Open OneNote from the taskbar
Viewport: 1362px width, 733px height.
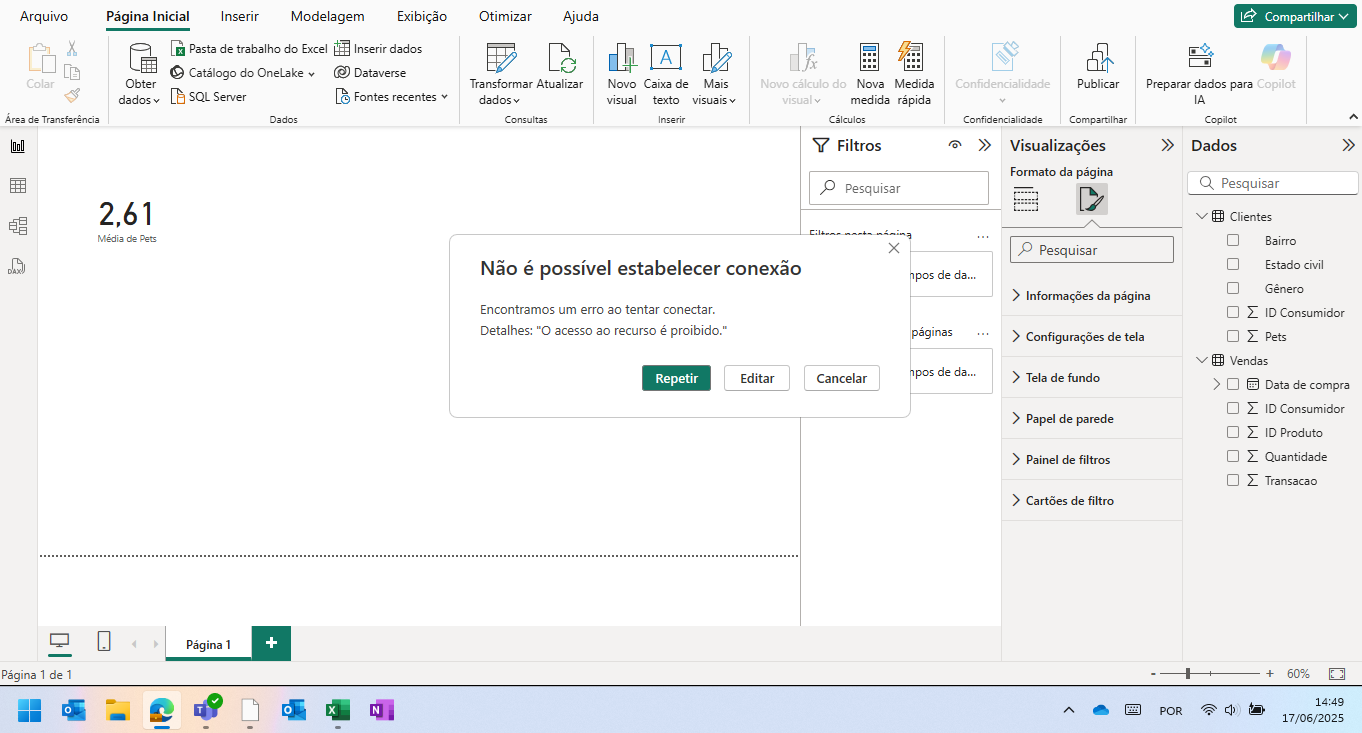(381, 710)
